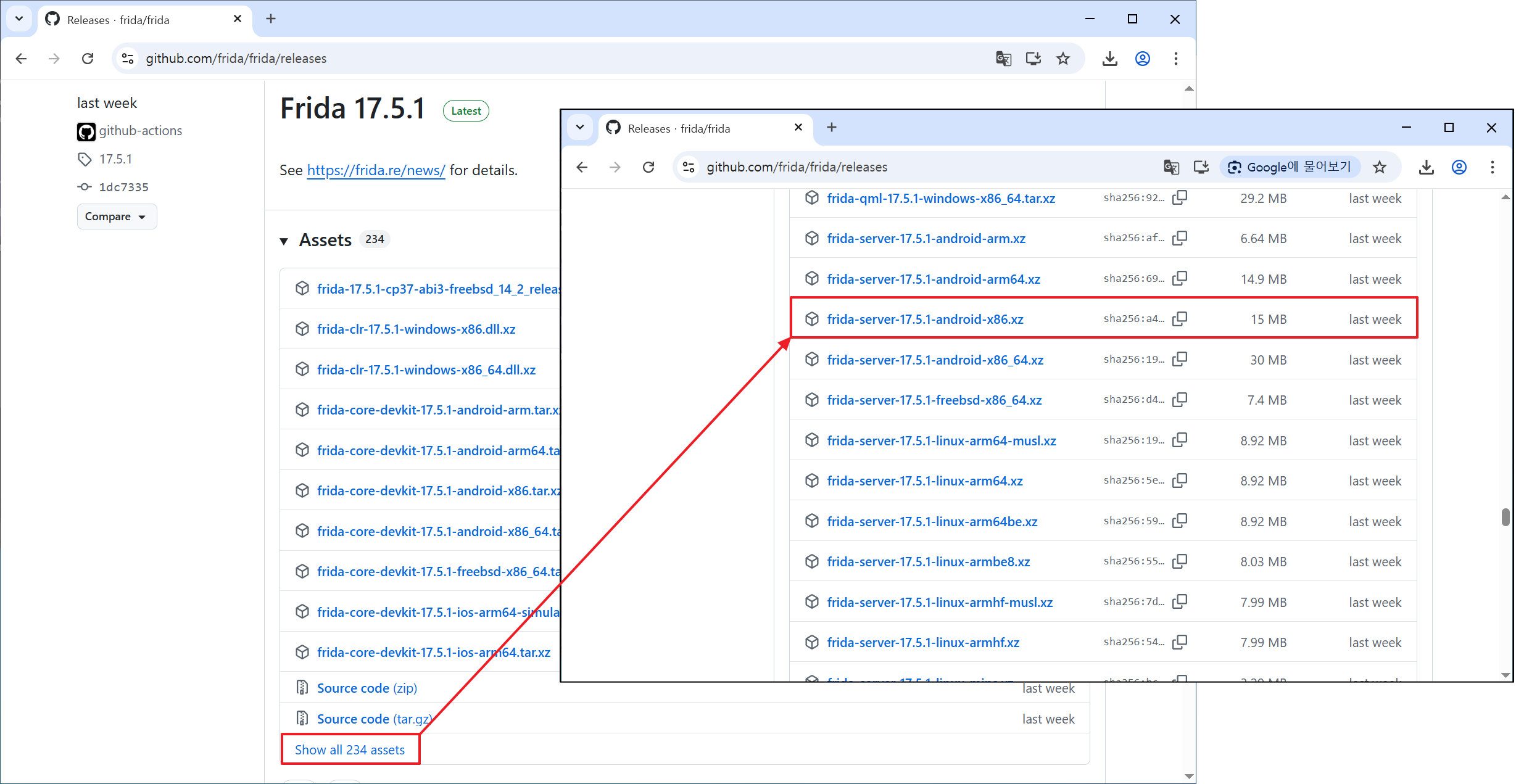Open new tab in front browser window
Viewport: 1516px width, 784px height.
coord(831,128)
